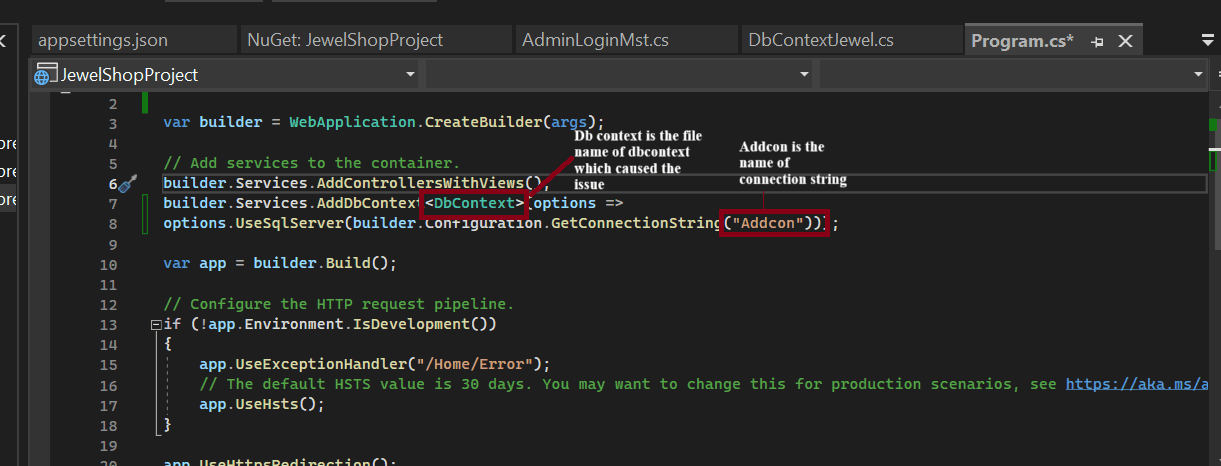This screenshot has width=1221, height=466.
Task: Open the rightmost members navigation dropdown
Action: coord(1198,75)
